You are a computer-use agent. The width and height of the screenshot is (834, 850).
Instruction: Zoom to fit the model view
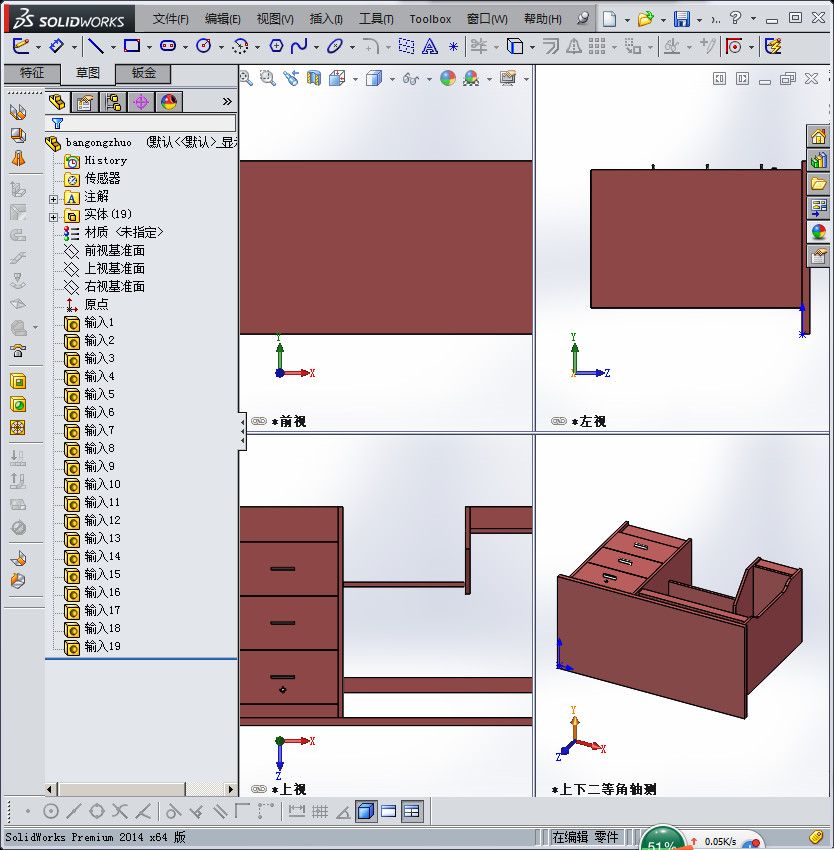245,78
